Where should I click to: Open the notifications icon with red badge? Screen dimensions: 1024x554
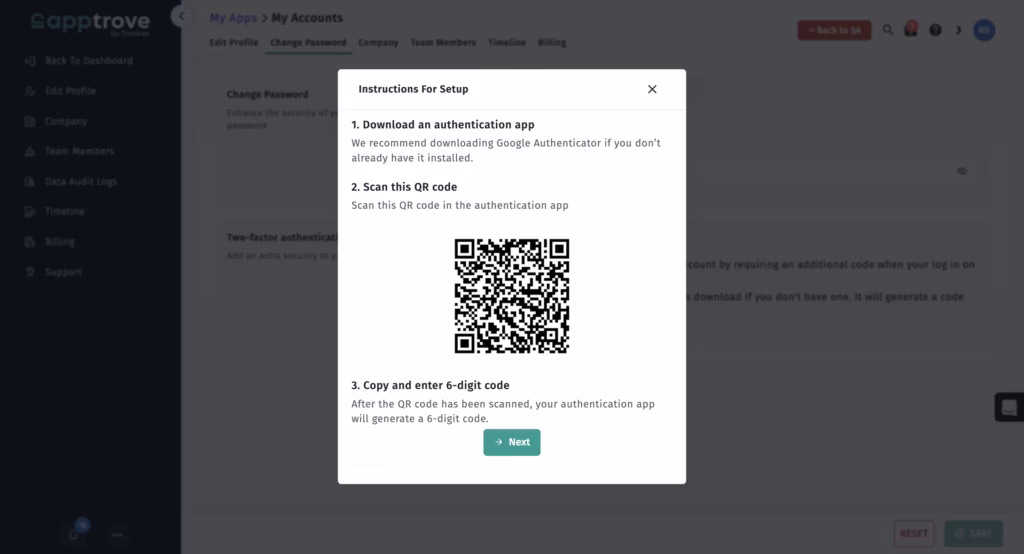point(911,30)
